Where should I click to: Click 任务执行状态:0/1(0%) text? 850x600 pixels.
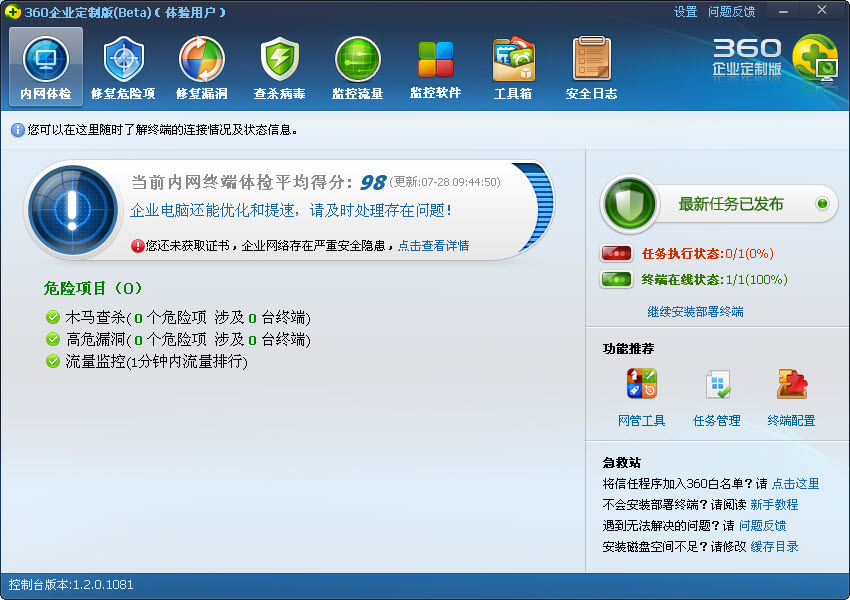tap(707, 253)
